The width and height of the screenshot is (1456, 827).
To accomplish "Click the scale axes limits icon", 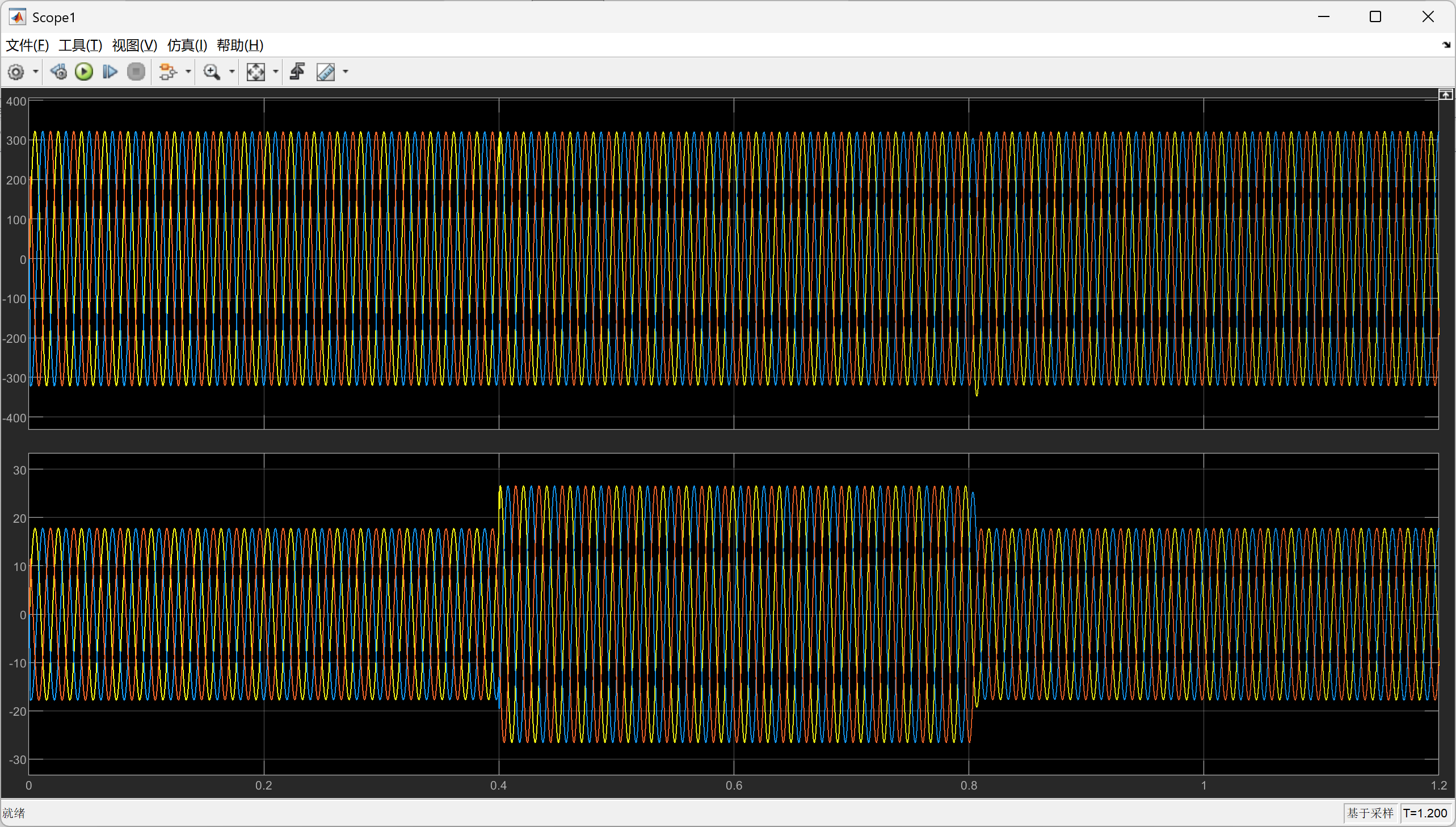I will click(255, 72).
